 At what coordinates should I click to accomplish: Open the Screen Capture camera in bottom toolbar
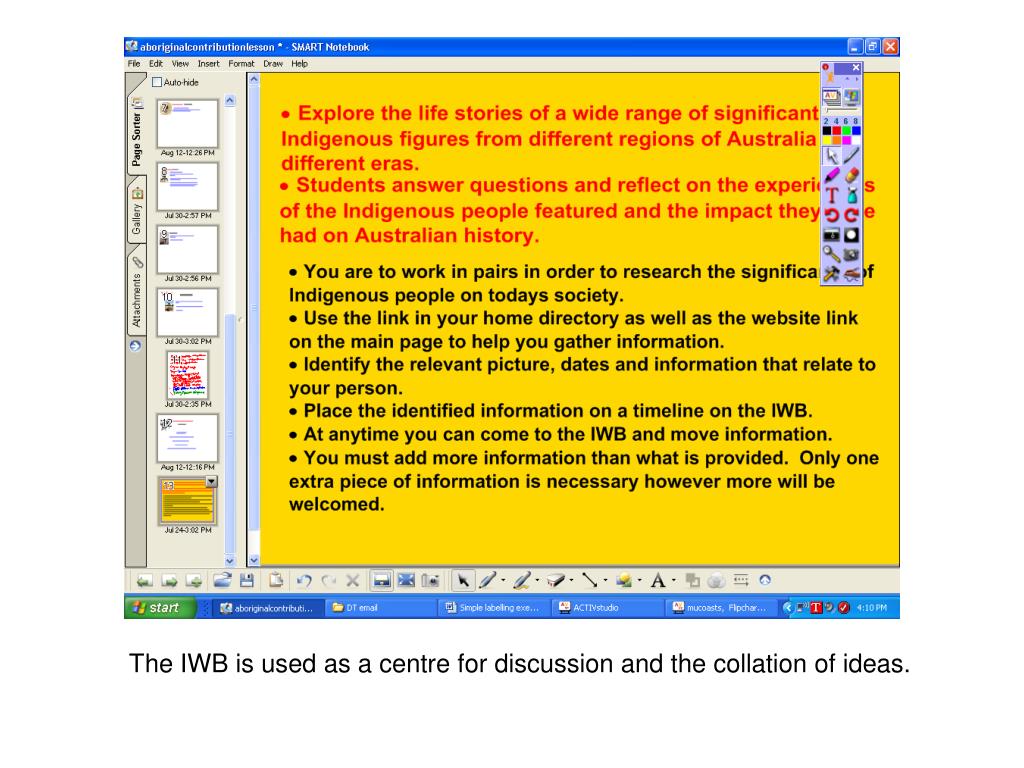point(430,580)
